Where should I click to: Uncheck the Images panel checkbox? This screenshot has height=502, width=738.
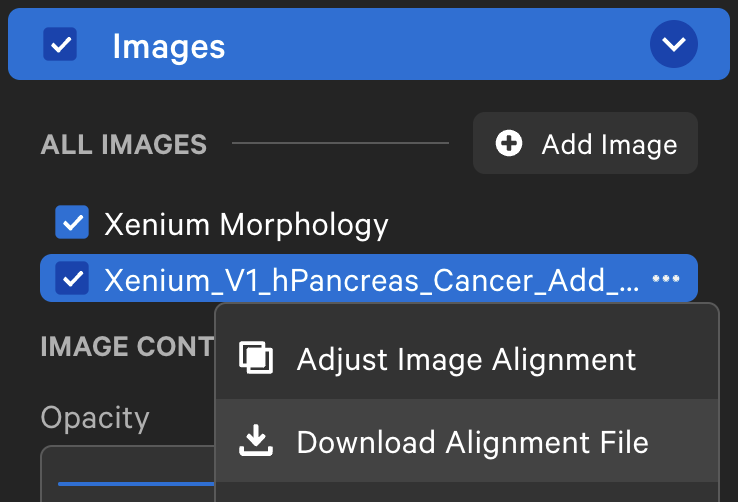click(x=60, y=44)
